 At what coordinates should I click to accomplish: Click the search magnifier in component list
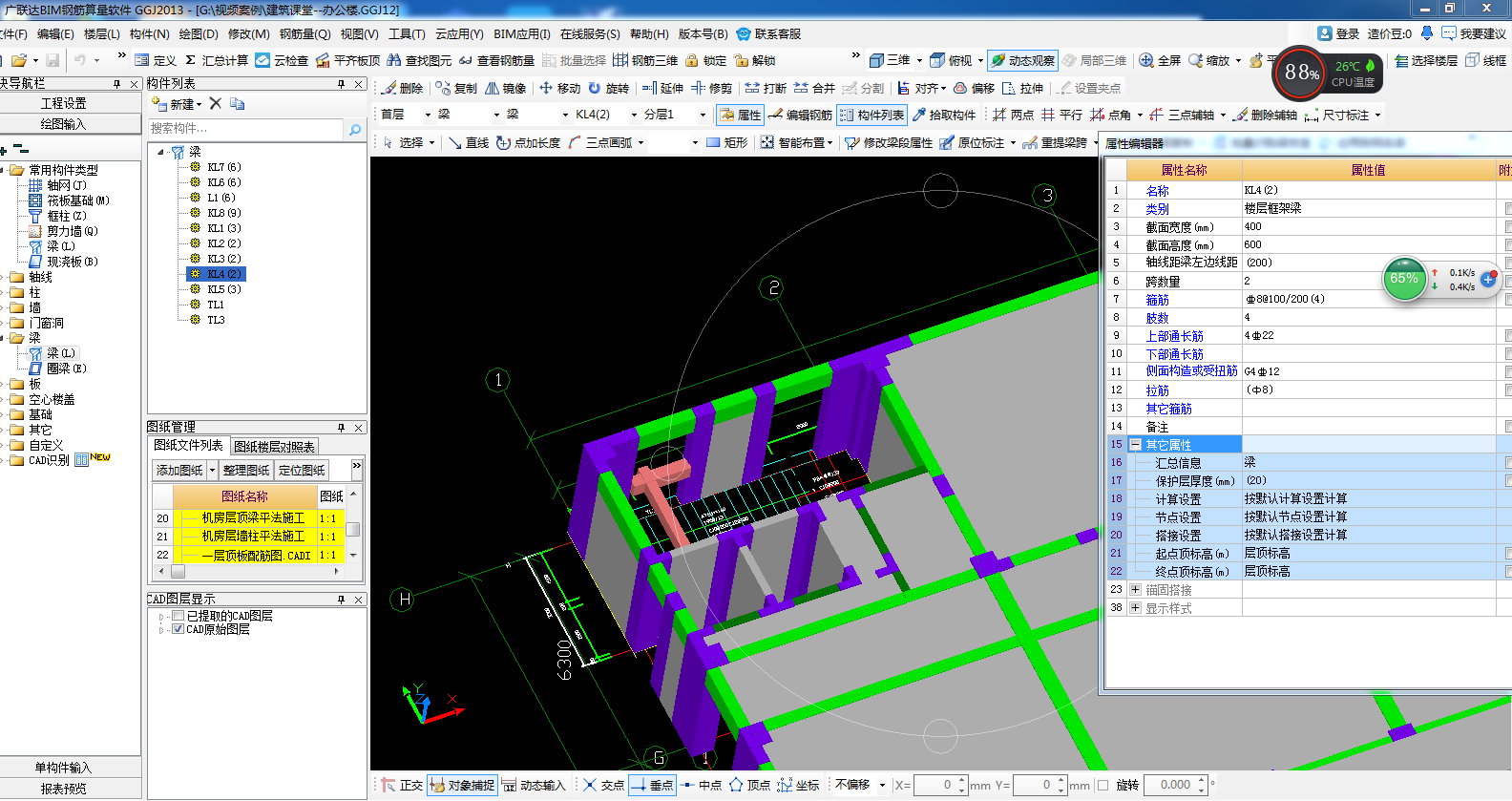coord(355,129)
